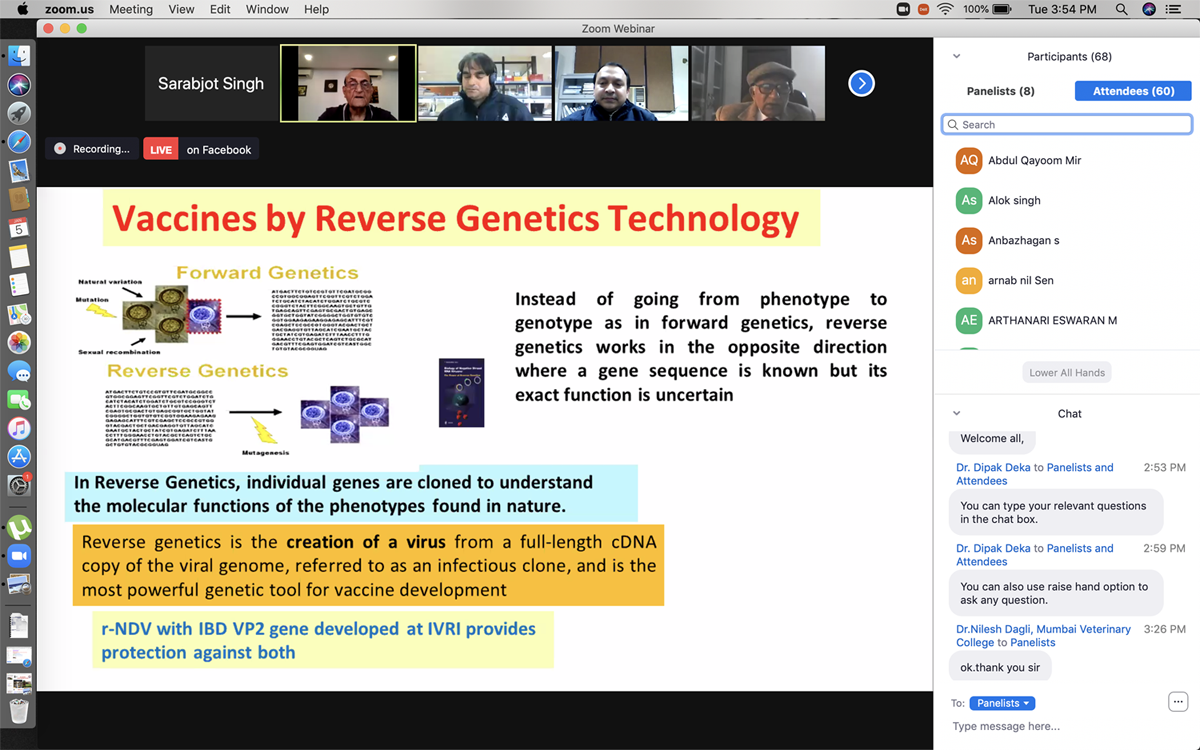Select Sarabjot Singh video tile

point(211,84)
